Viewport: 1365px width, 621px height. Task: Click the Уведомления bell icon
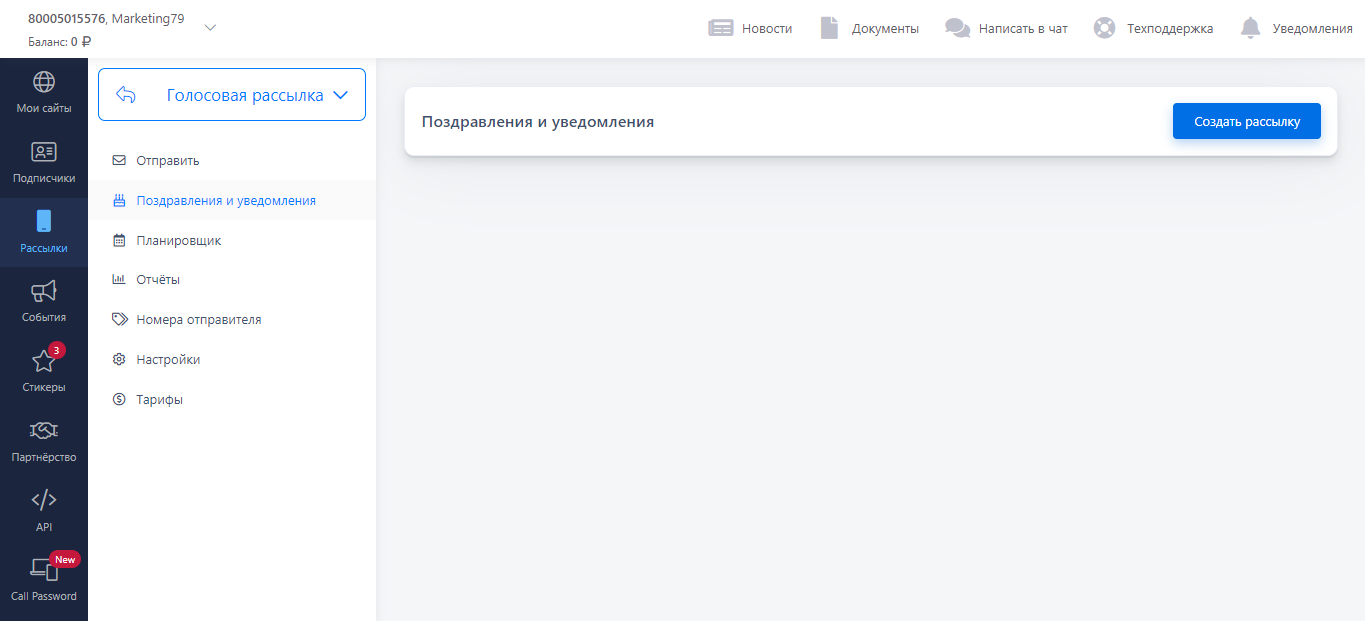[1250, 28]
